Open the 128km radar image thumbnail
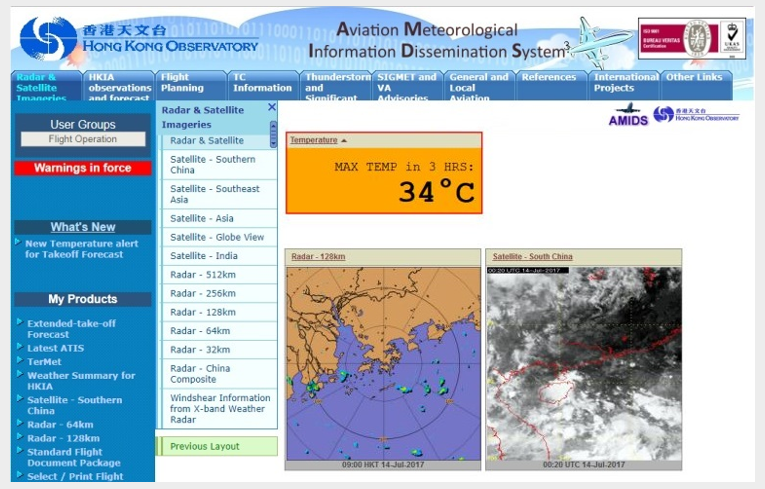Image resolution: width=765 pixels, height=489 pixels. coord(383,364)
